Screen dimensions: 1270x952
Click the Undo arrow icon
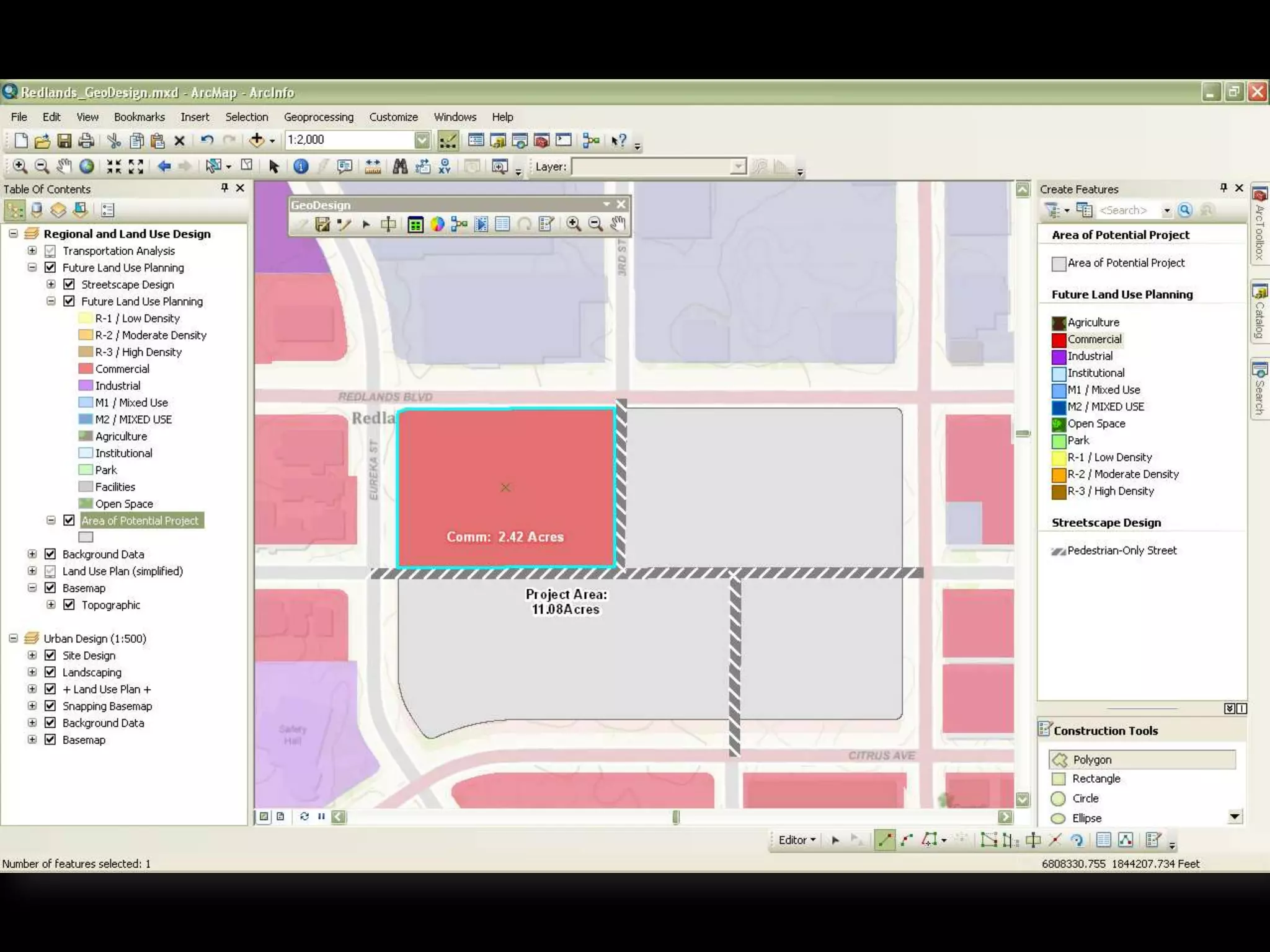207,141
